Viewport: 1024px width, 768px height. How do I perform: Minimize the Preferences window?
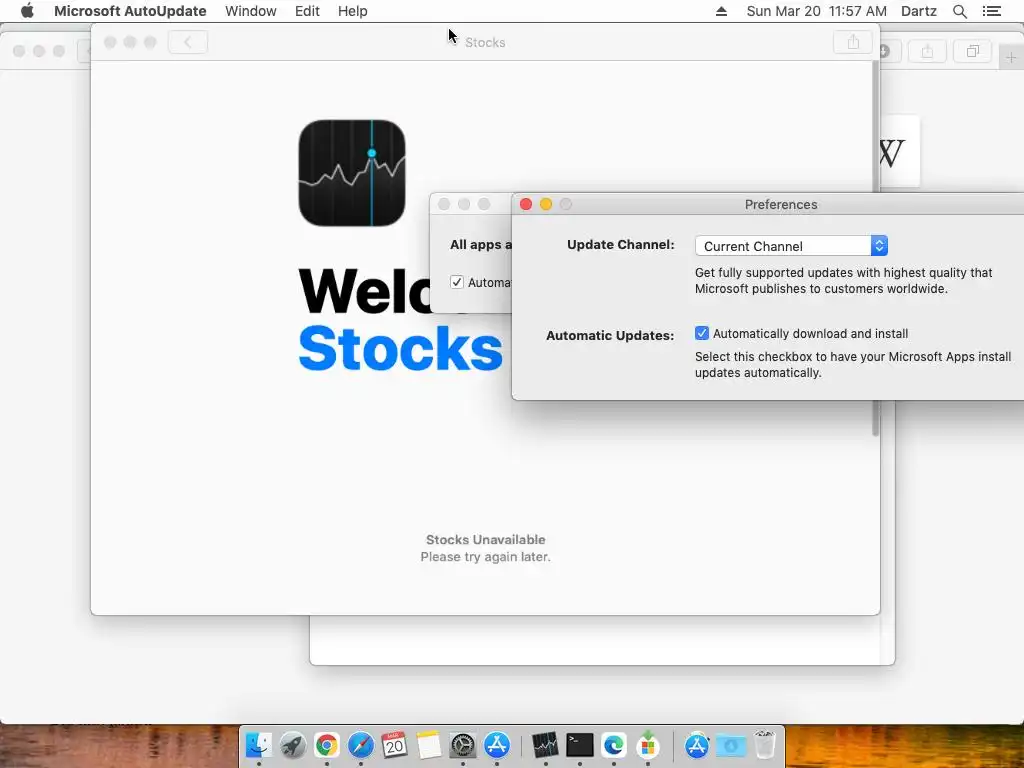click(546, 204)
